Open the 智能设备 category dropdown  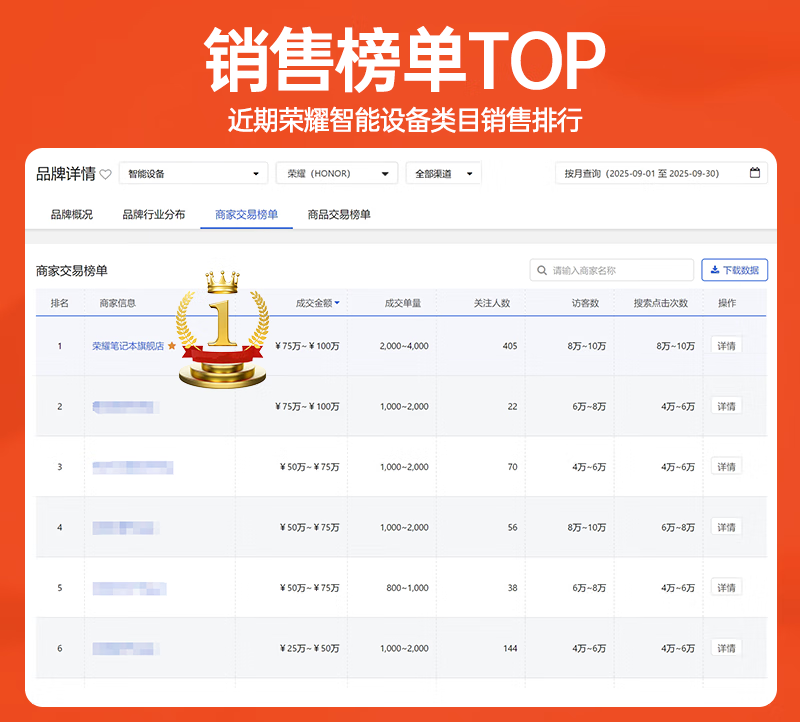pyautogui.click(x=193, y=173)
